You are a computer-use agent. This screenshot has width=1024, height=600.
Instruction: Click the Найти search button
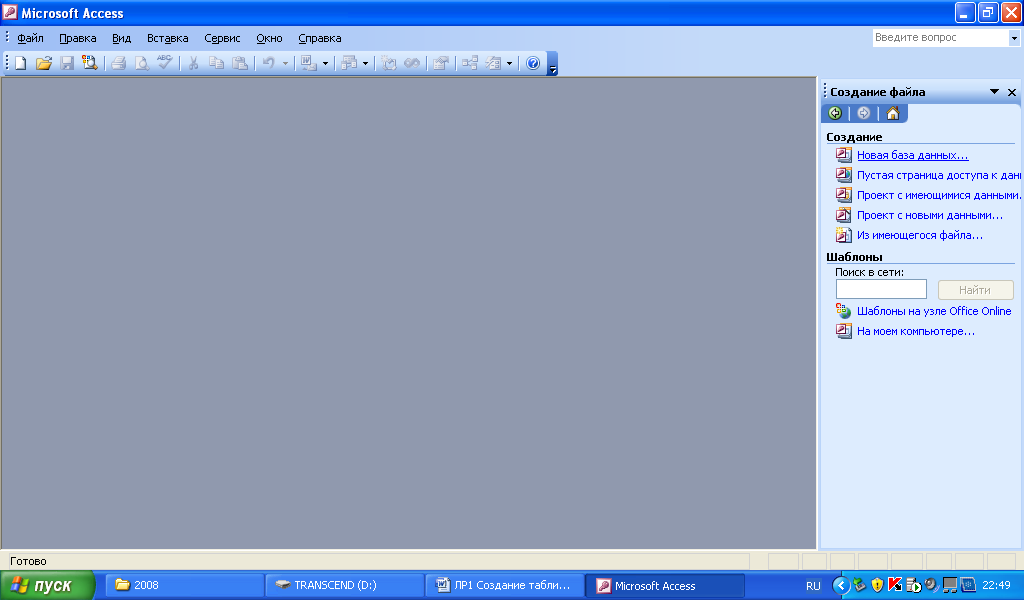[x=976, y=289]
